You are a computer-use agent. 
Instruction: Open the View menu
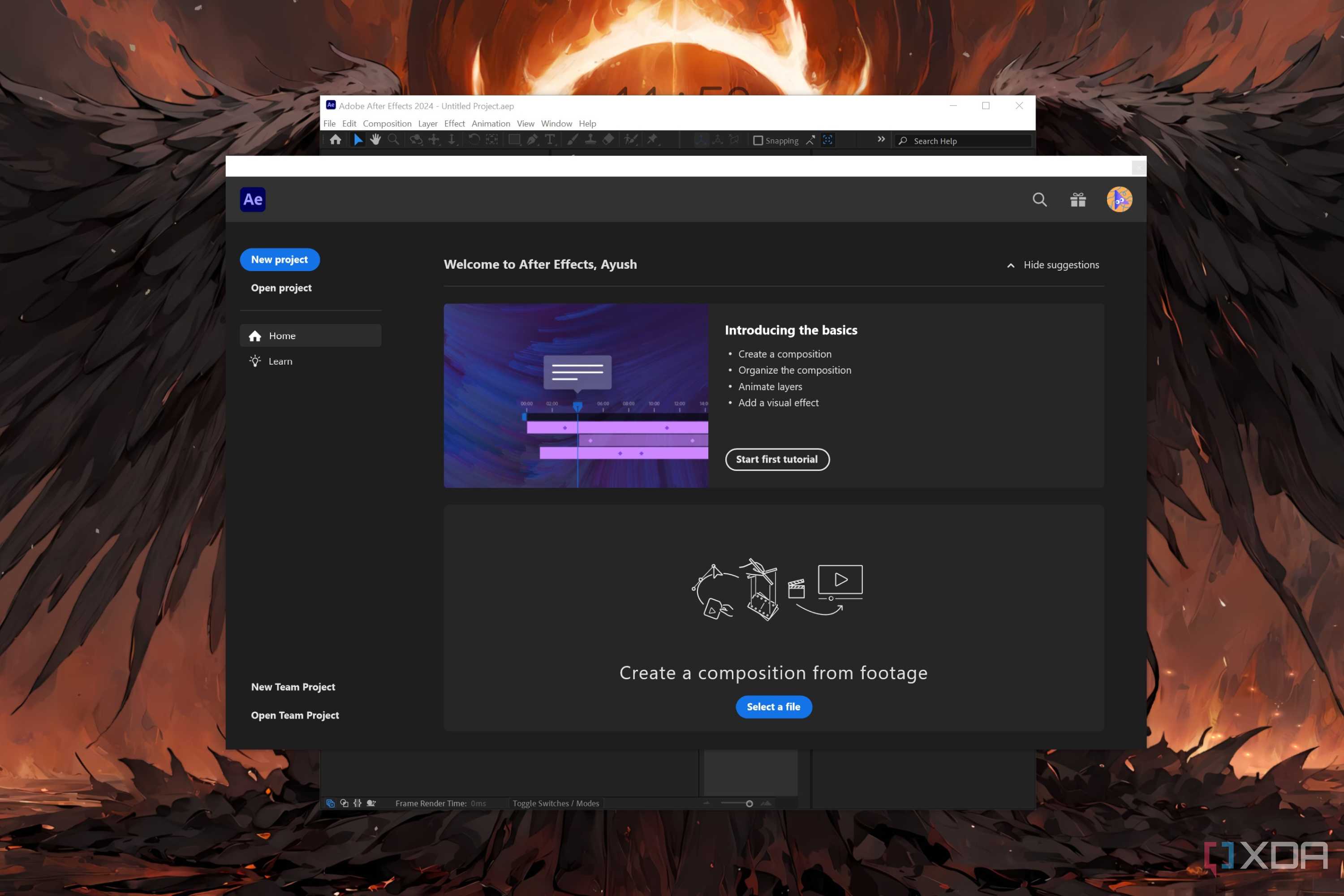[525, 124]
